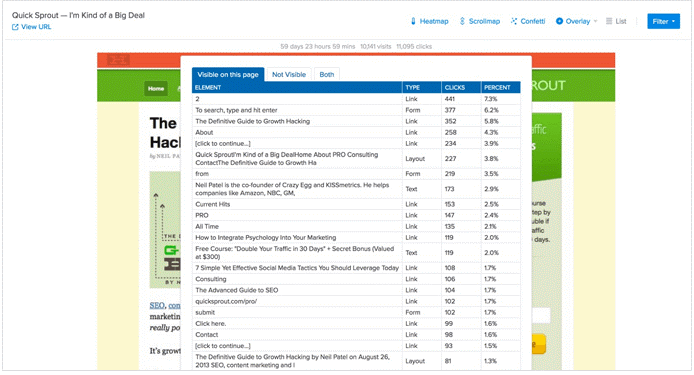Select the 'PRO' link row
694x375 pixels.
click(x=356, y=215)
